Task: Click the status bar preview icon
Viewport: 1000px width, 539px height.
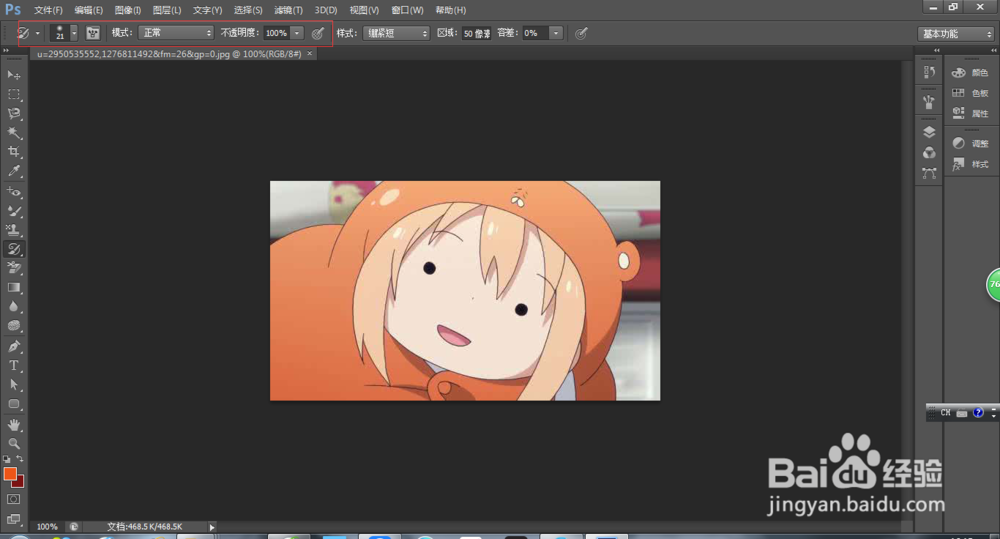Action: tap(74, 527)
